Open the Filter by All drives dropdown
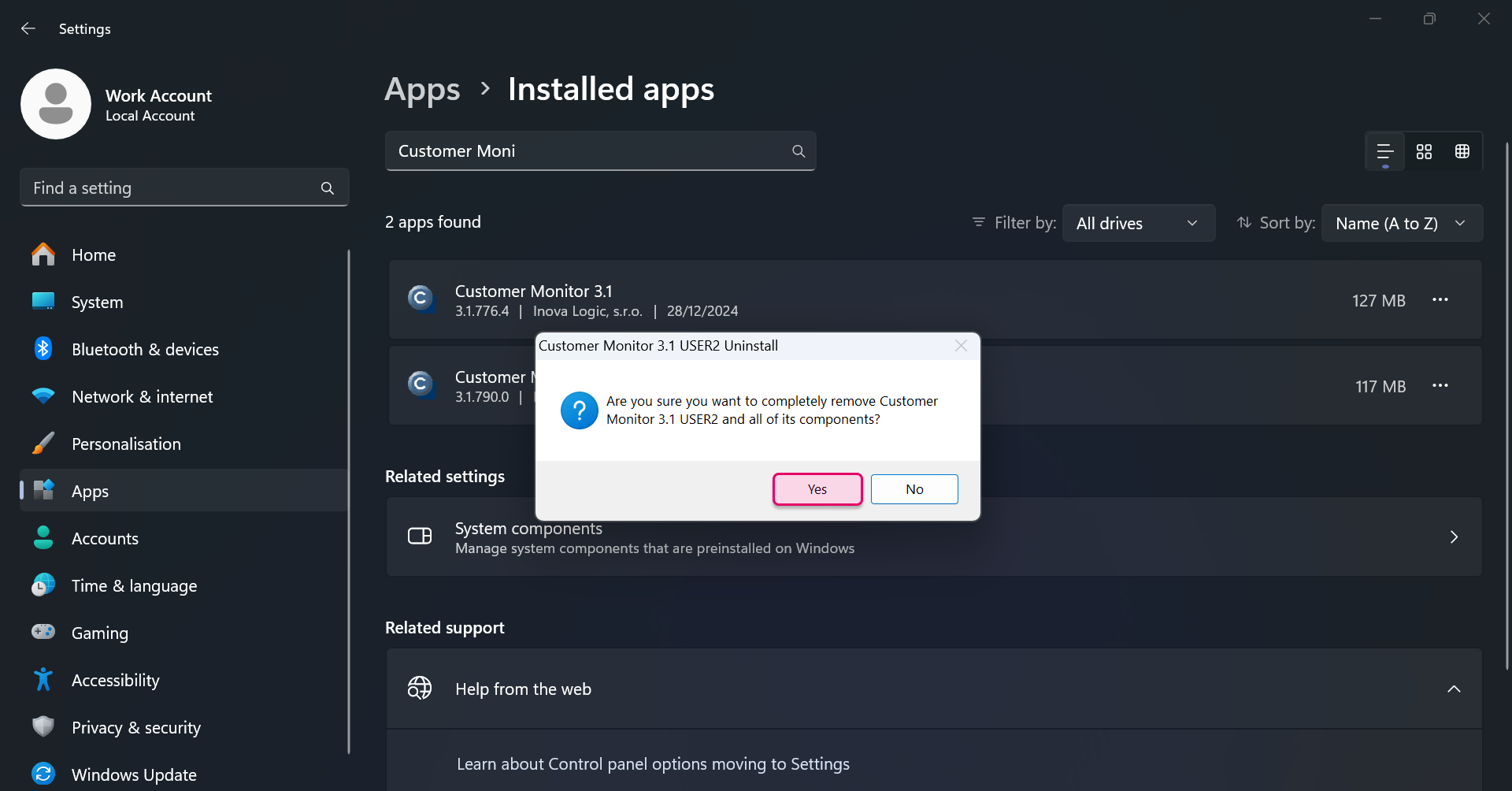This screenshot has width=1512, height=791. tap(1139, 224)
